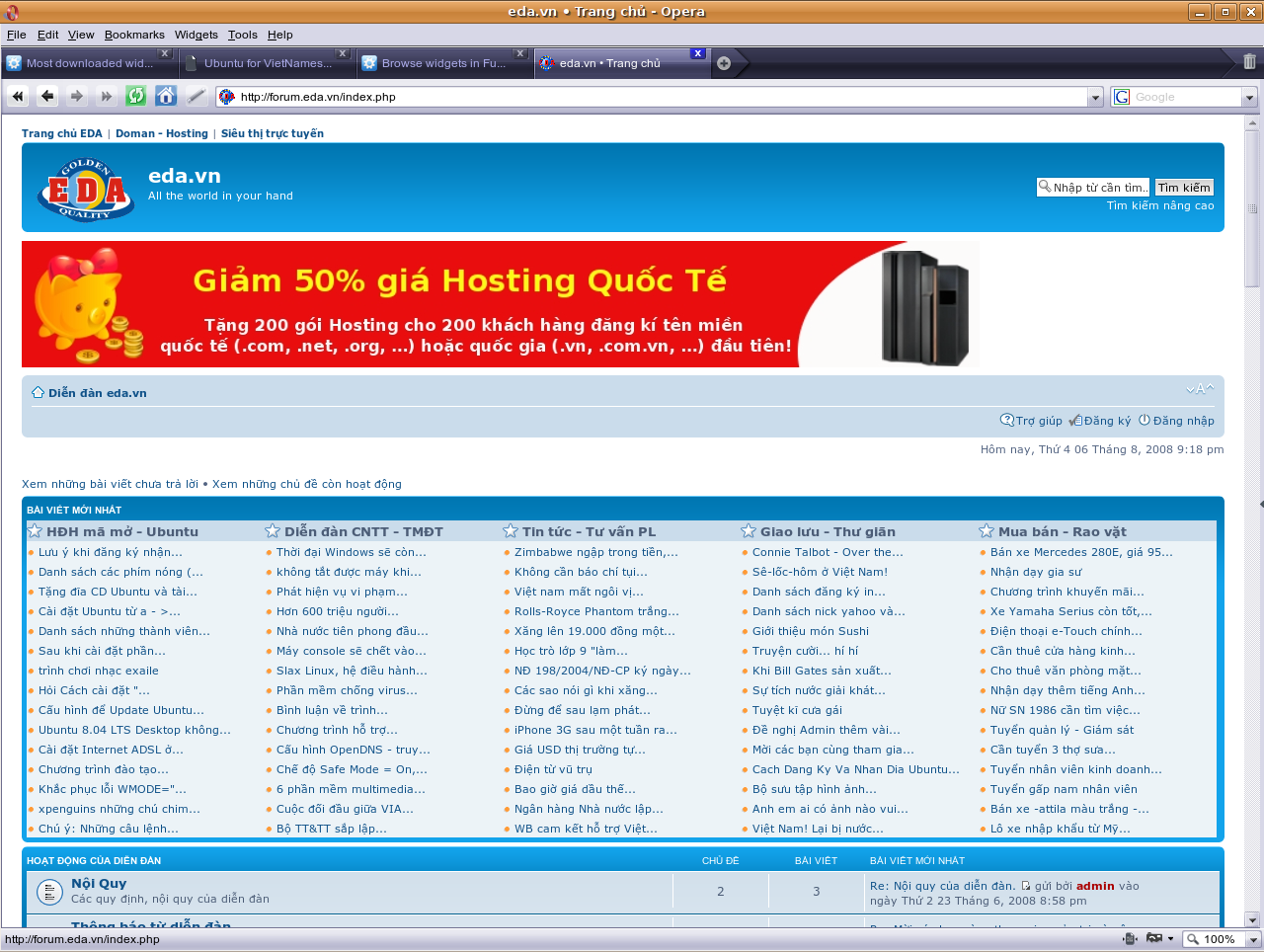The width and height of the screenshot is (1264, 952).
Task: Open Xem những chủ đề còn hoạt động
Action: click(307, 484)
